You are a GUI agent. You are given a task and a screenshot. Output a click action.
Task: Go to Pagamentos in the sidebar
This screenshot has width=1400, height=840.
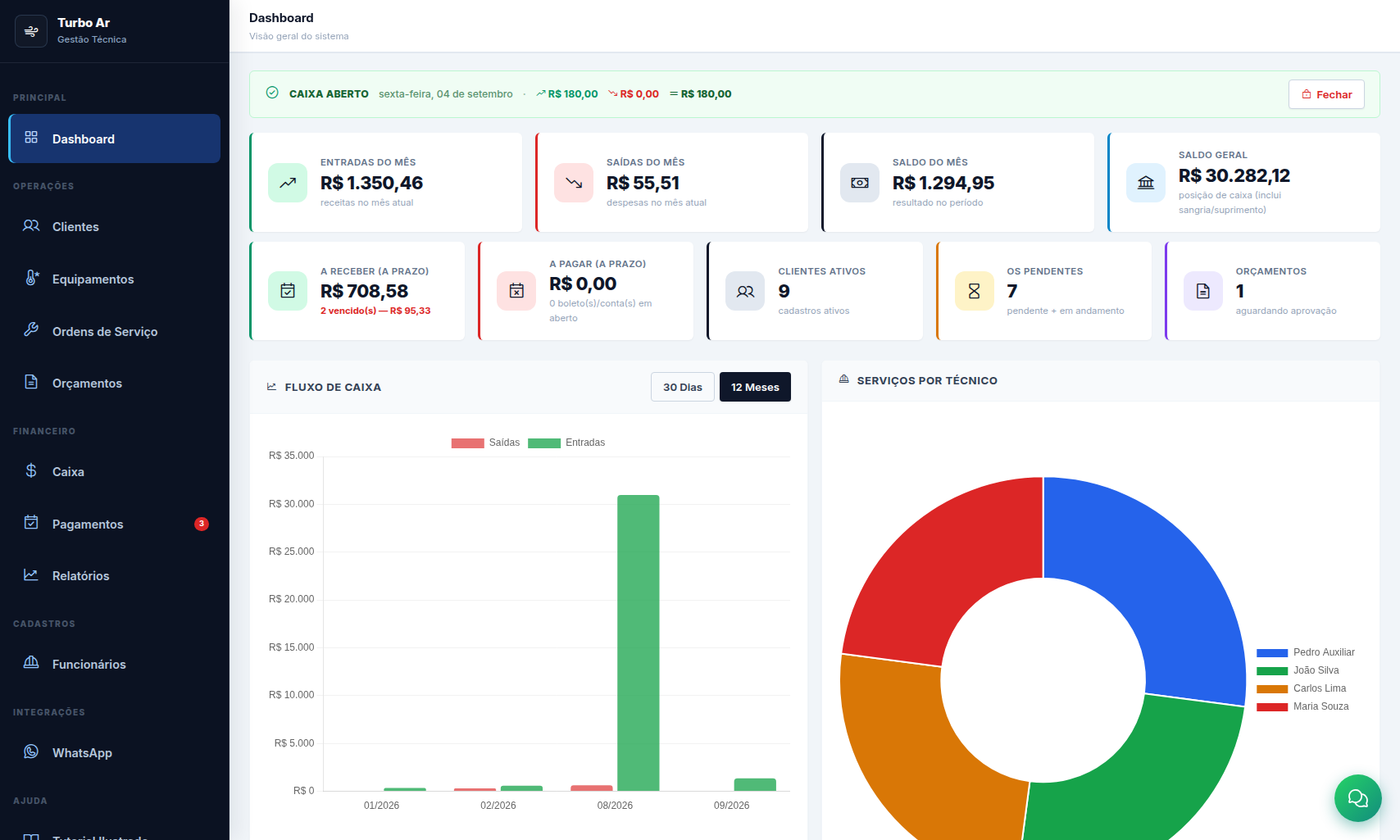tap(115, 524)
